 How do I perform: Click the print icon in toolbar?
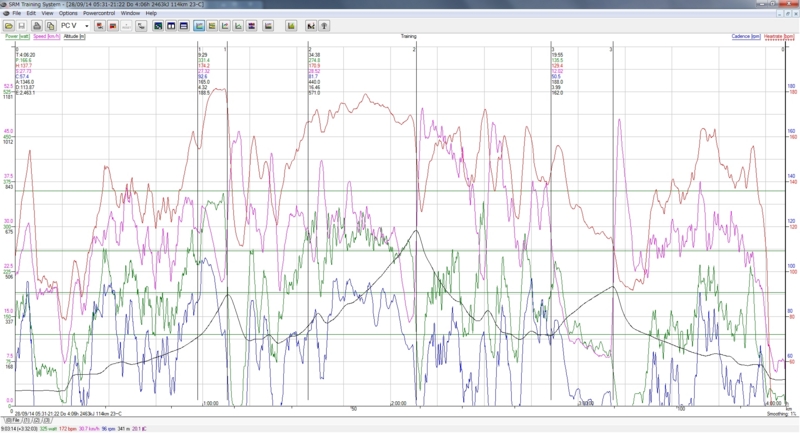37,26
